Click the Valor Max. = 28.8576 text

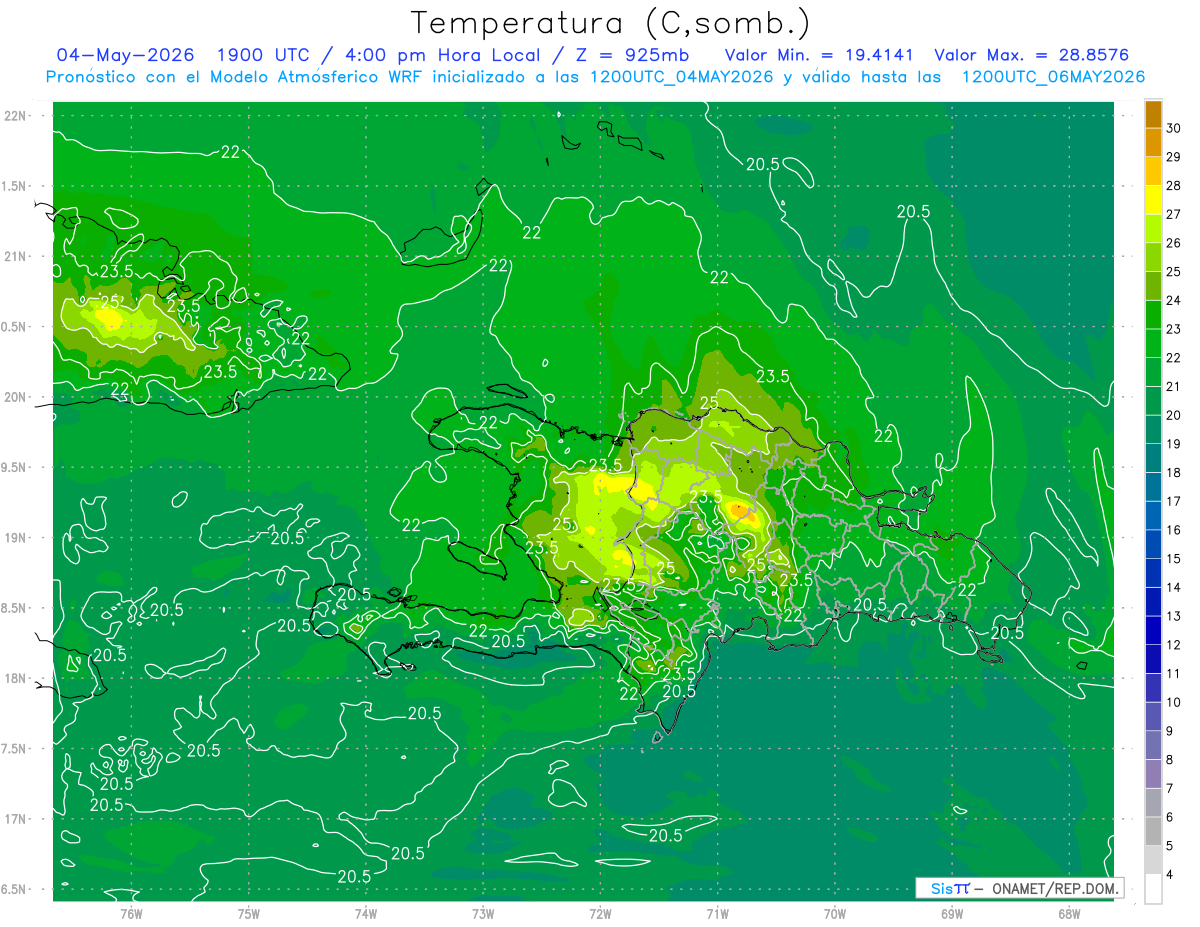(1031, 55)
